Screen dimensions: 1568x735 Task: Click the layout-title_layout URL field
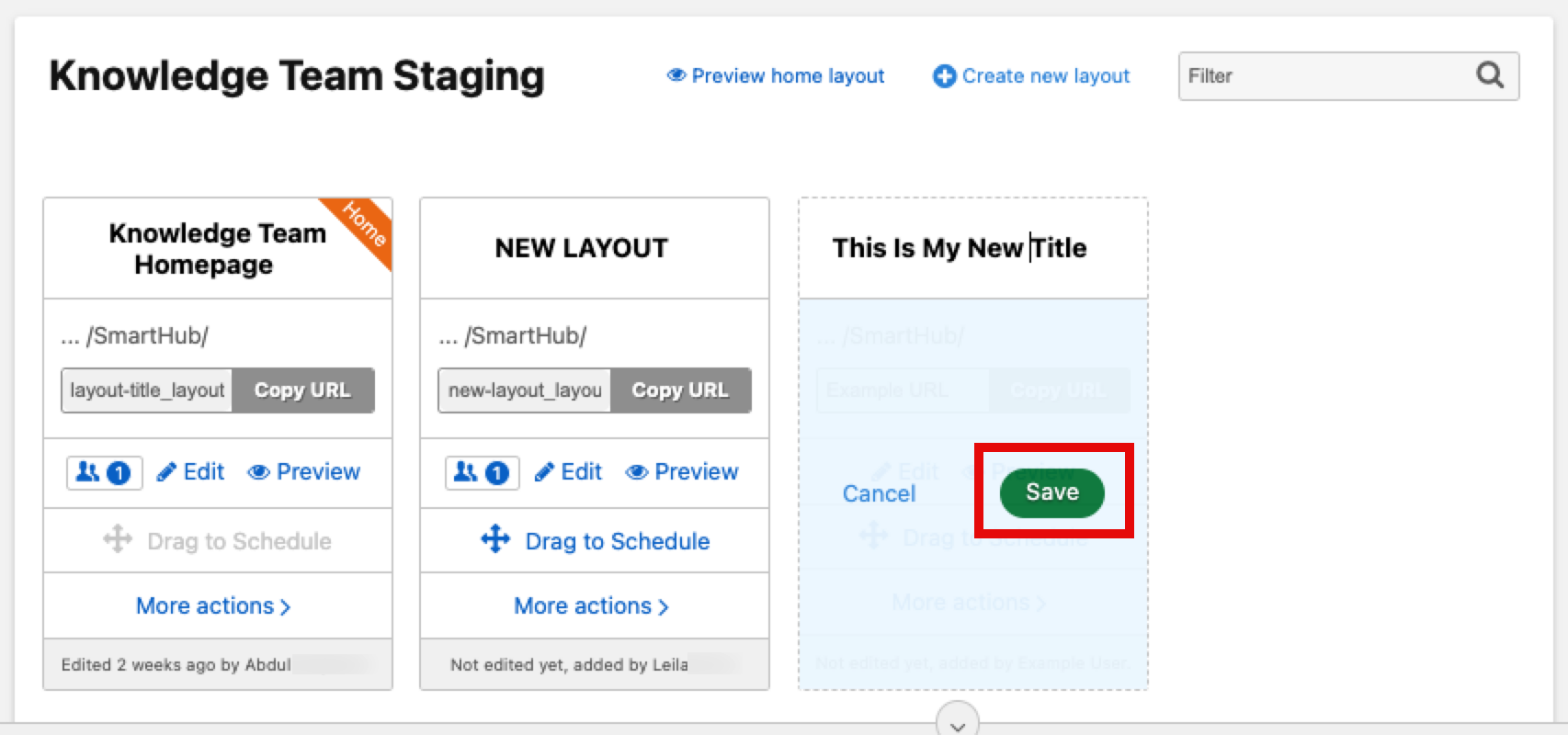point(147,390)
